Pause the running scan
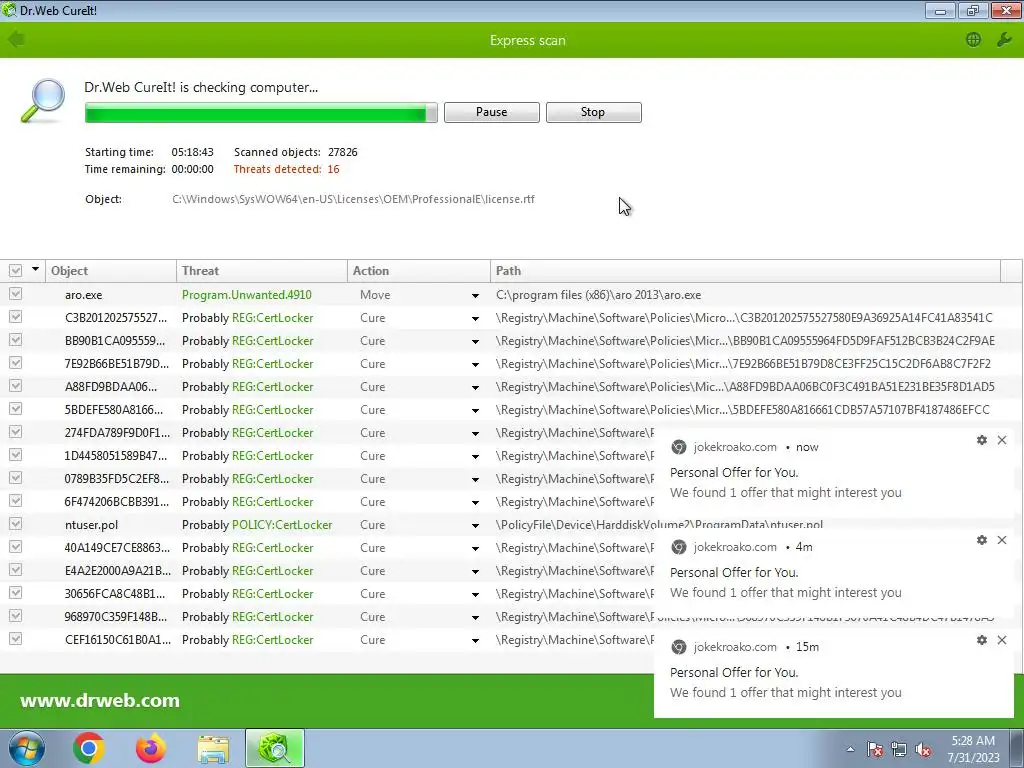 pos(492,112)
